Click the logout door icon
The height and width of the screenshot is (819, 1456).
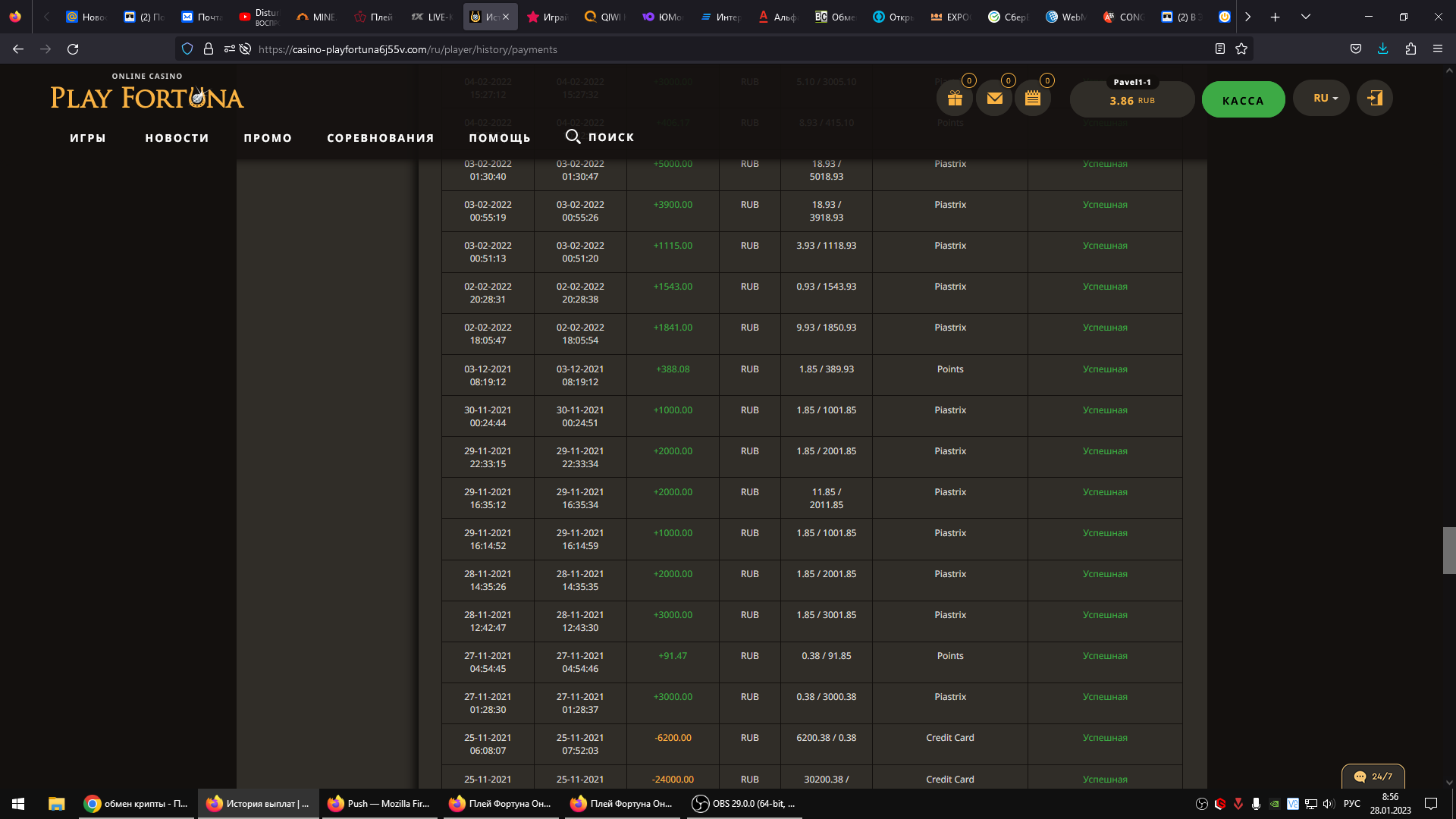tap(1374, 99)
